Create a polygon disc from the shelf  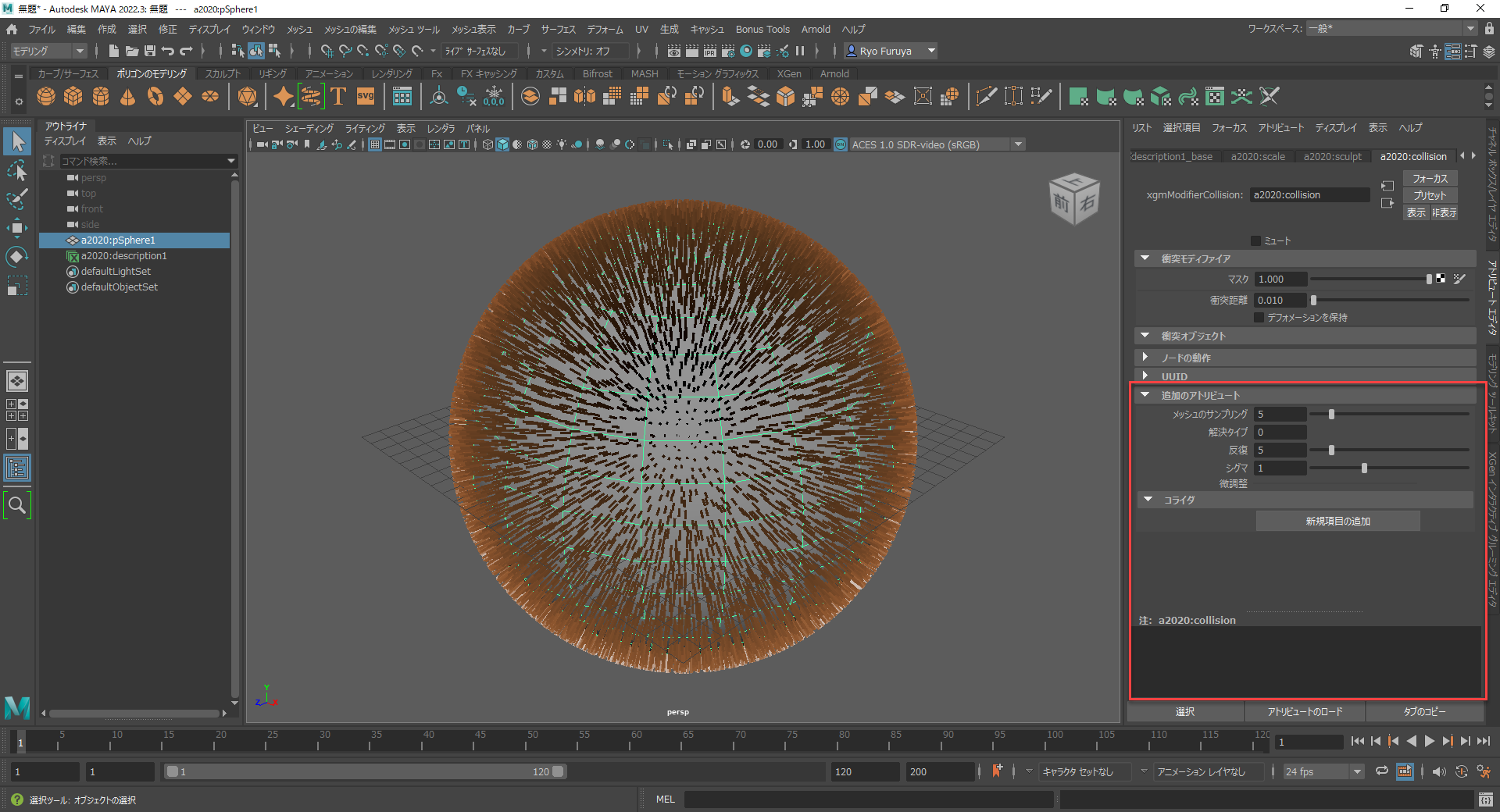(210, 97)
